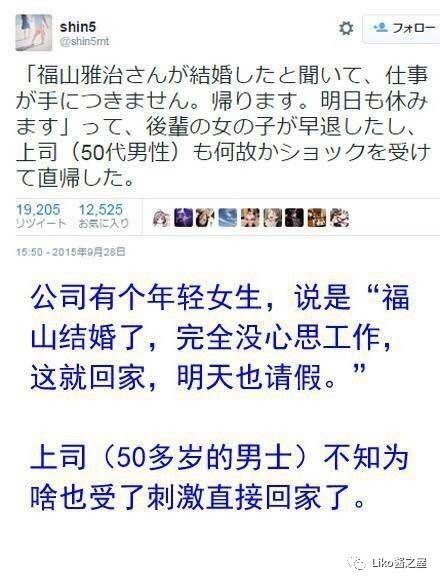The height and width of the screenshot is (582, 440).
Task: Click the Liko酱之屋 watermark text
Action: (x=400, y=563)
